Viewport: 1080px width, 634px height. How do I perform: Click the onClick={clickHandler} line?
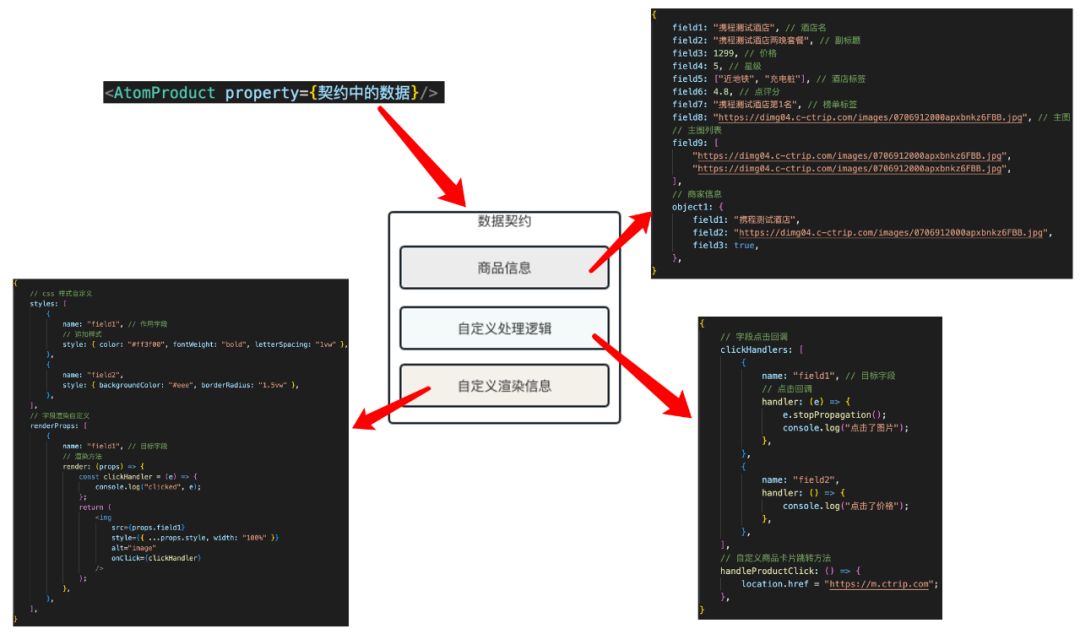point(156,558)
